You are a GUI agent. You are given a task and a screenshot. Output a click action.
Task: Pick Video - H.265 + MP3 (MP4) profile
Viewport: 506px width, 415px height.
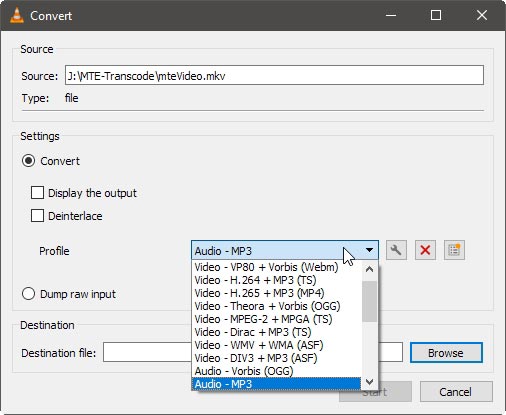tap(277, 293)
